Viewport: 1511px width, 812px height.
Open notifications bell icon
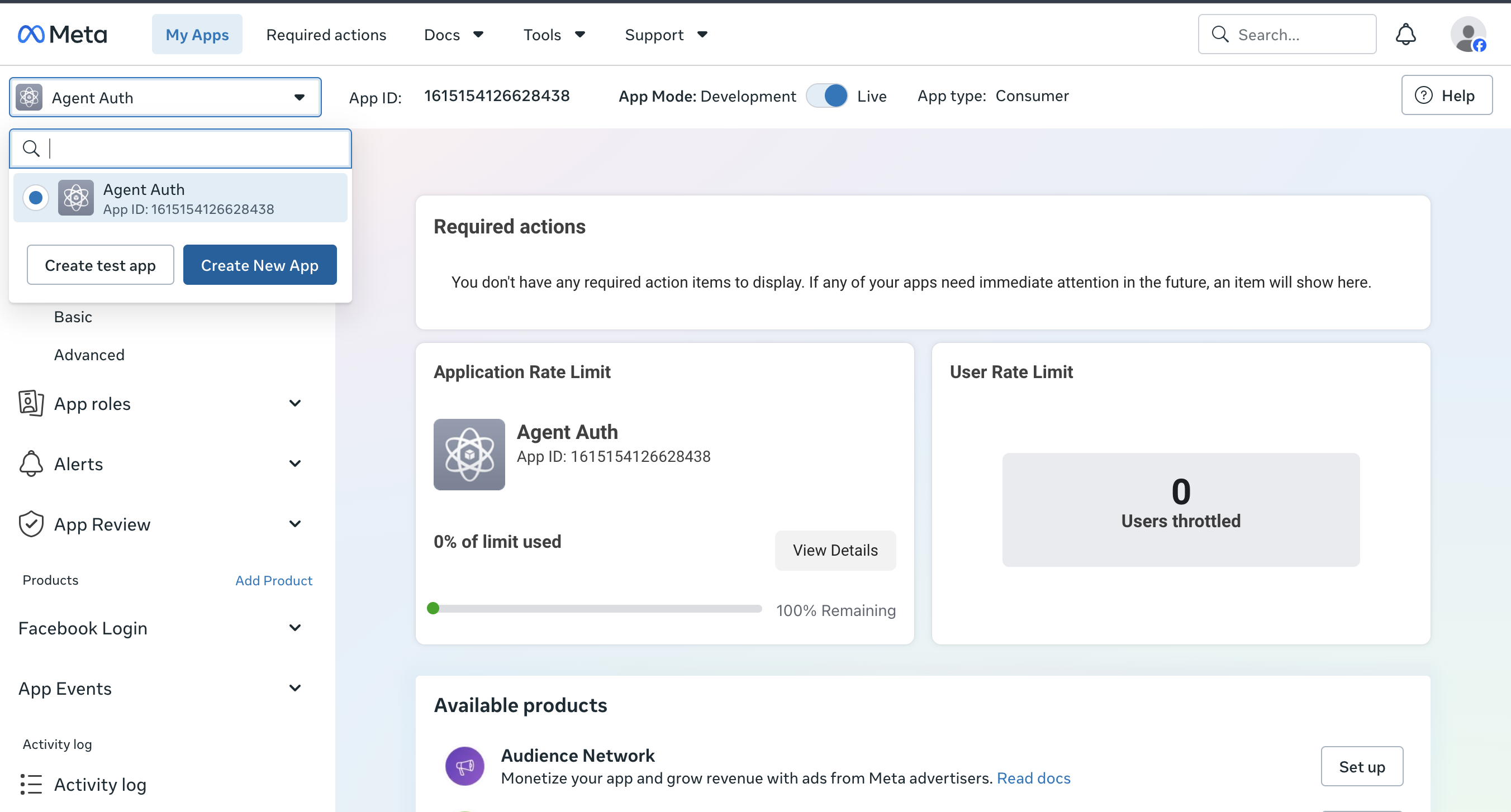(1405, 35)
